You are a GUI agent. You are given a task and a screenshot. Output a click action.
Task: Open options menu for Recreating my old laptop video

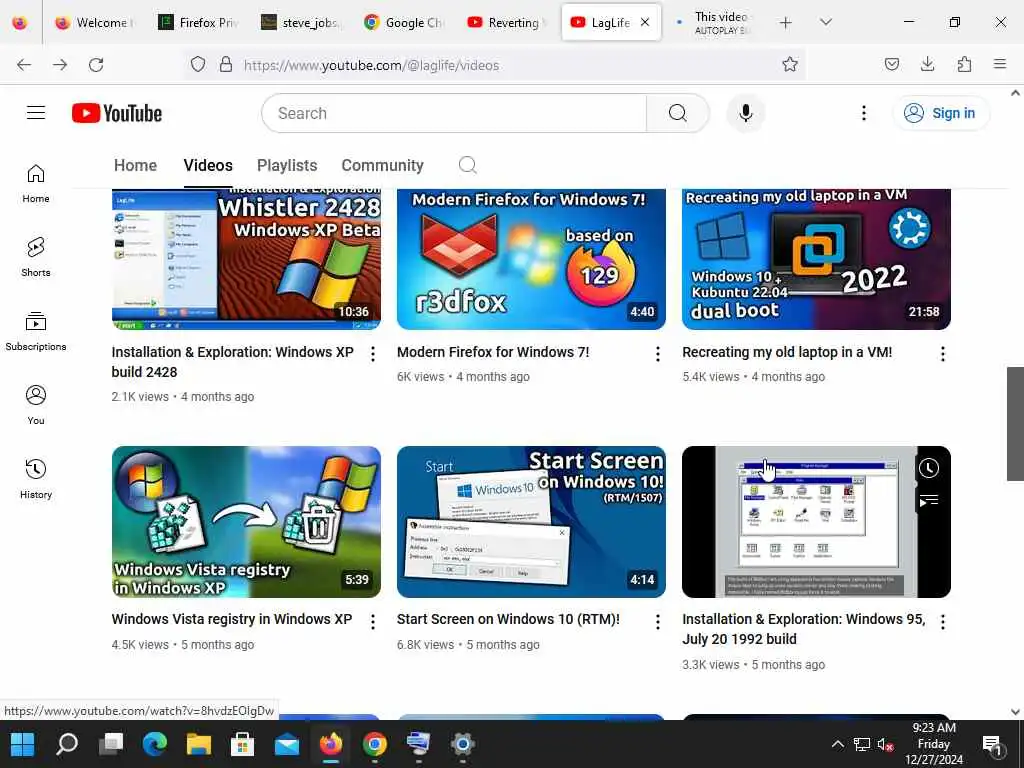point(942,354)
